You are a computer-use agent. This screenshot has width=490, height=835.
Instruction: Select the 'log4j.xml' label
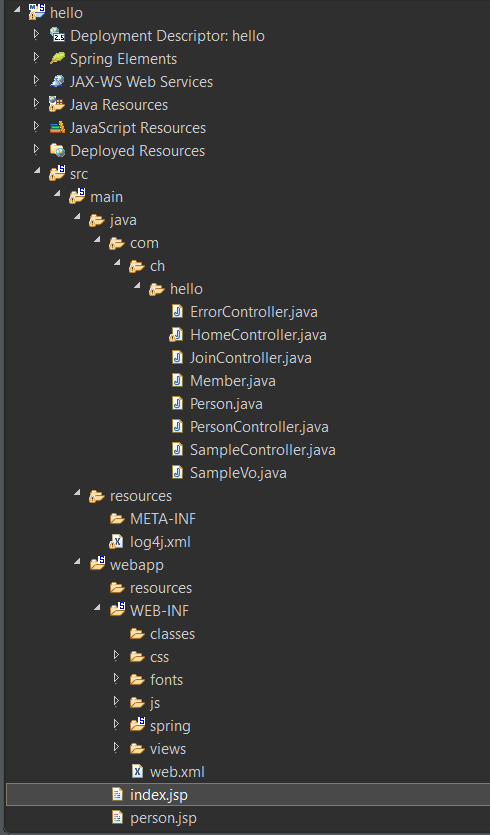160,542
